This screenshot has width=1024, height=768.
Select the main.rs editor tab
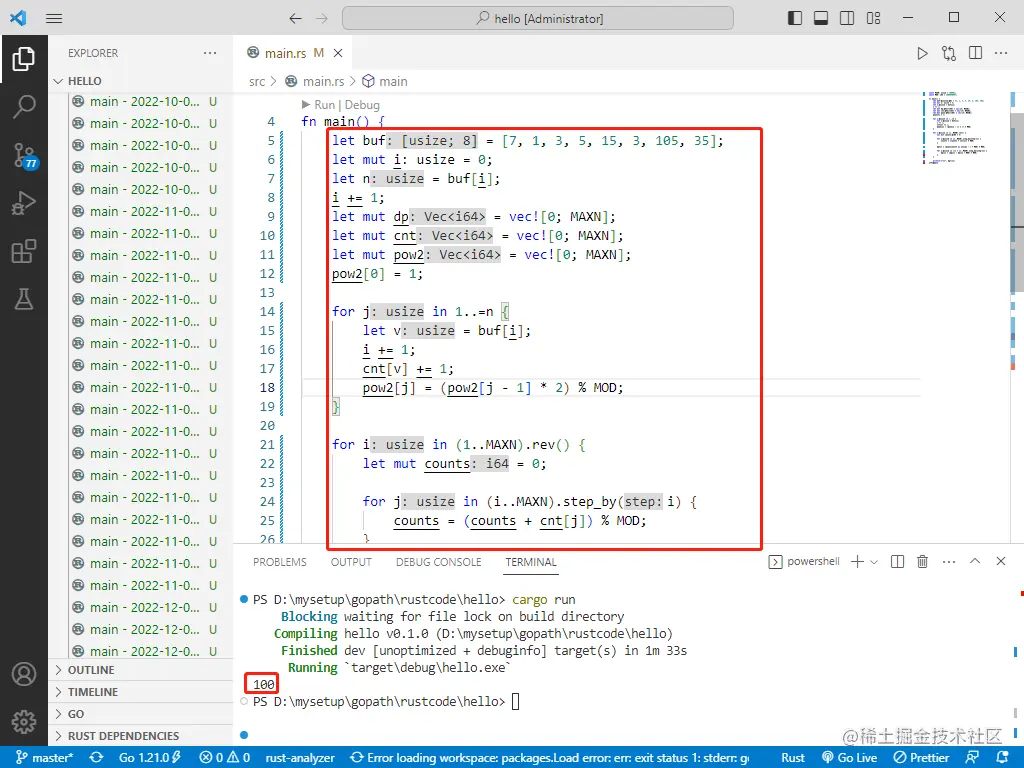[294, 53]
